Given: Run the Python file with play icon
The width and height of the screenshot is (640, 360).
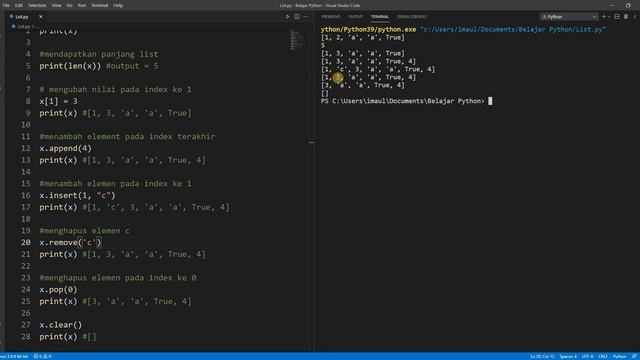Looking at the screenshot, I should coord(287,17).
